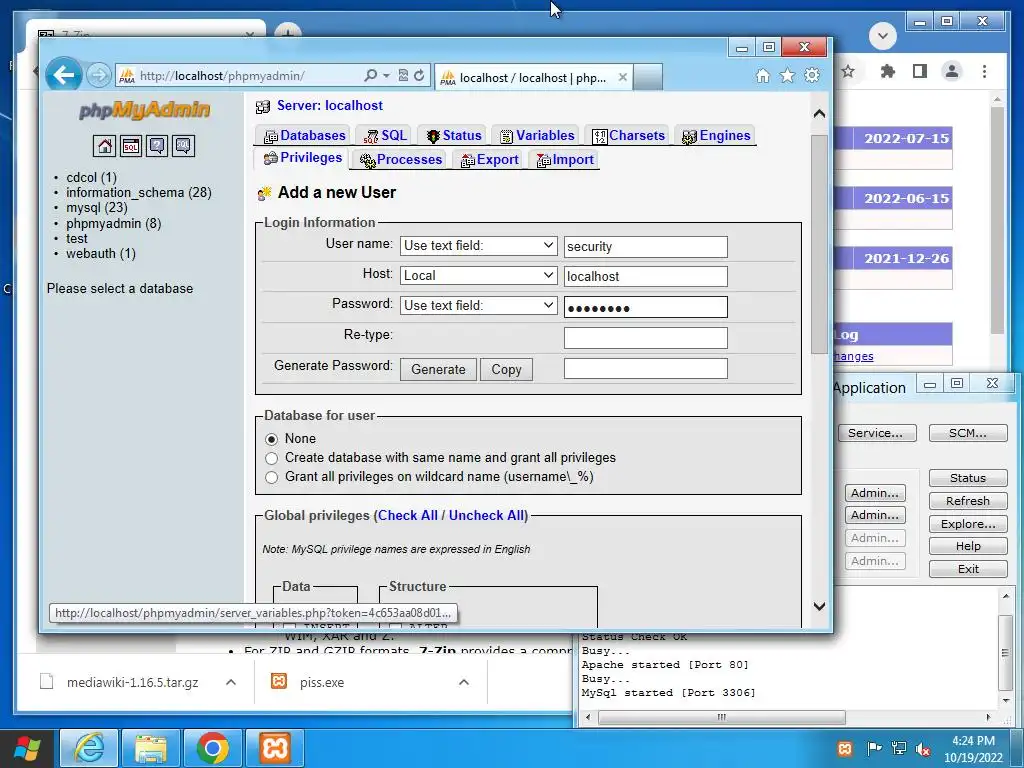This screenshot has width=1024, height=768.
Task: Open Internet Explorer tools gear
Action: pyautogui.click(x=812, y=76)
